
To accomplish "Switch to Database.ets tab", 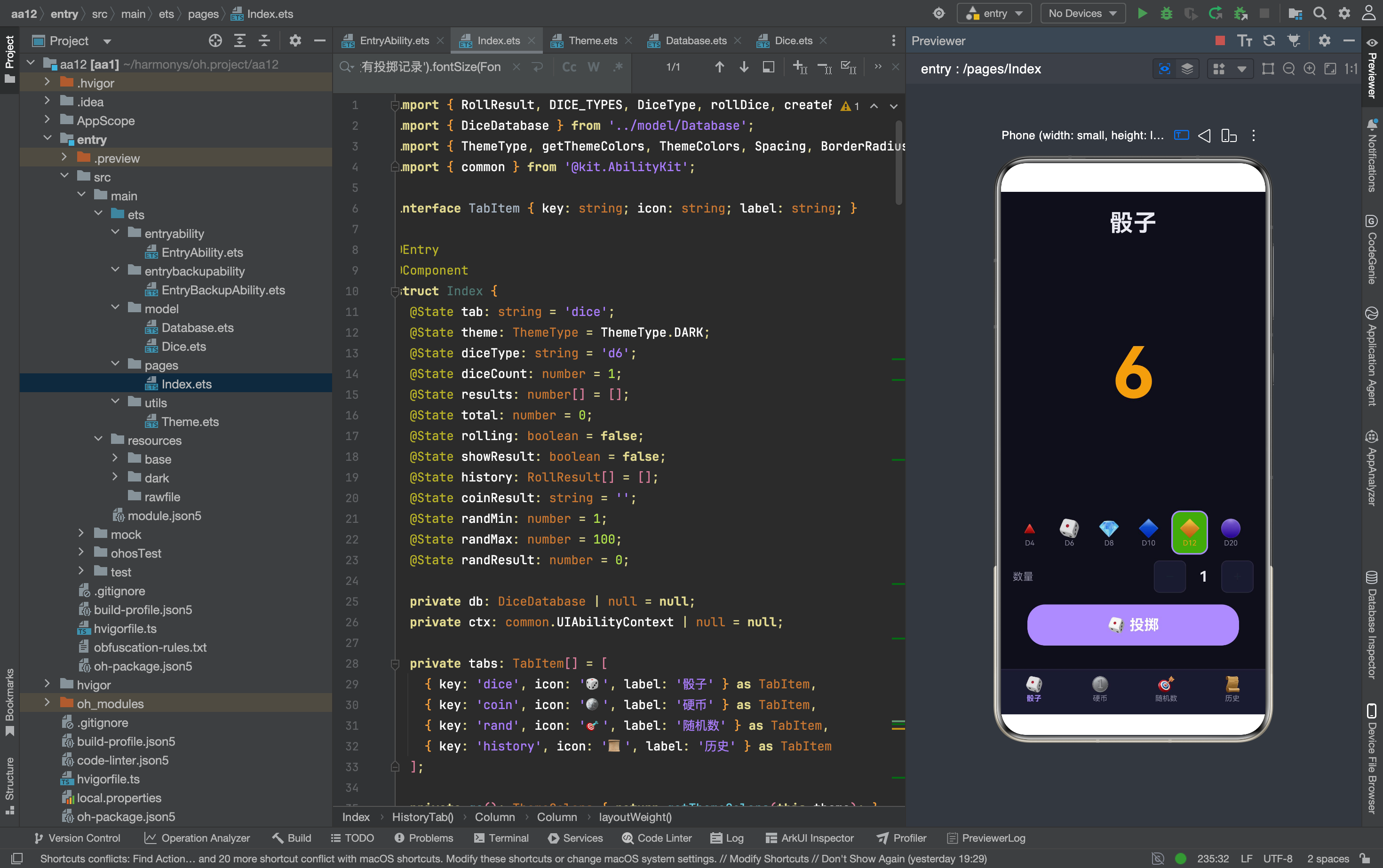I will (696, 41).
